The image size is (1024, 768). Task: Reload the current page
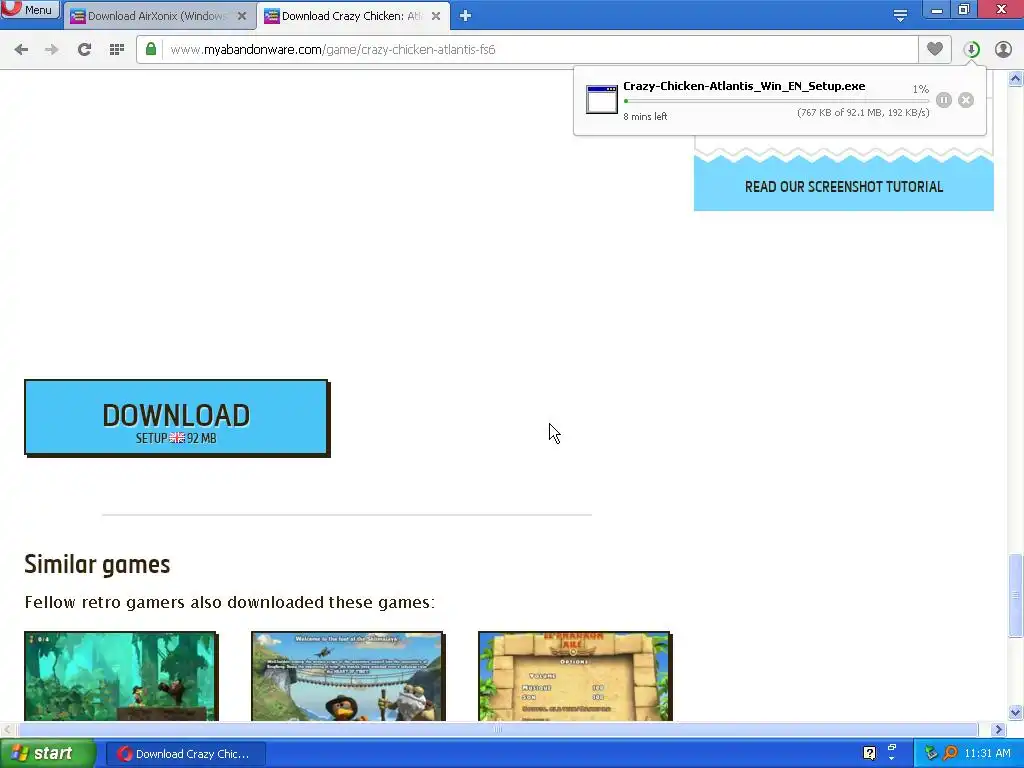(84, 49)
